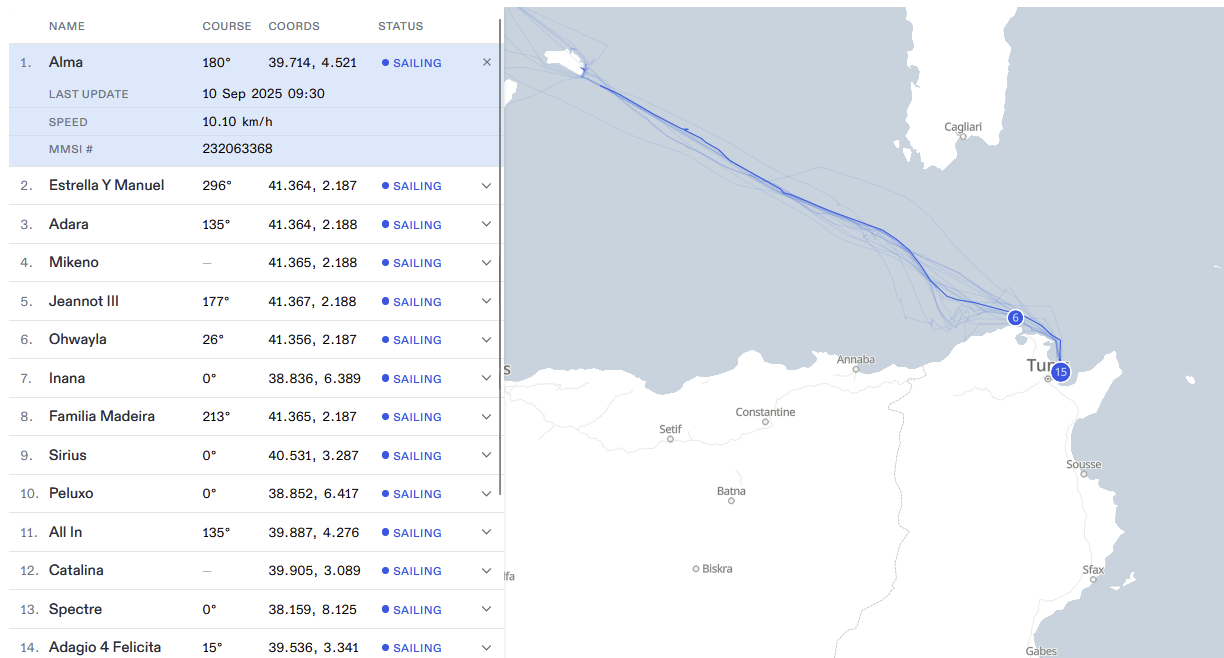Expand the Catalina row chevron

point(487,571)
